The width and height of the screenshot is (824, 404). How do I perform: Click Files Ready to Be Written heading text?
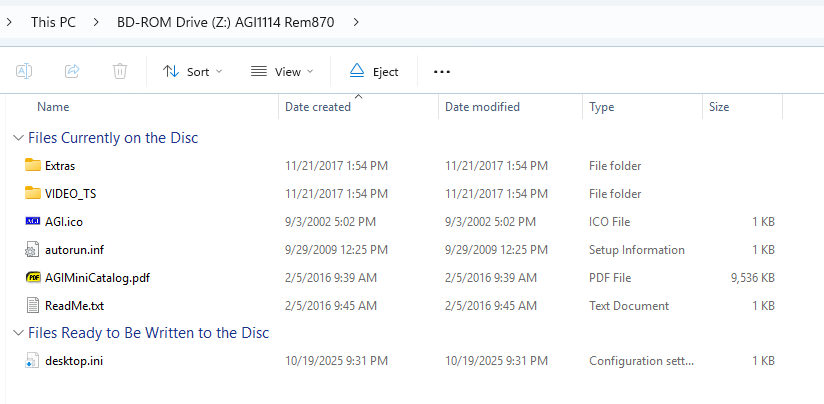149,333
